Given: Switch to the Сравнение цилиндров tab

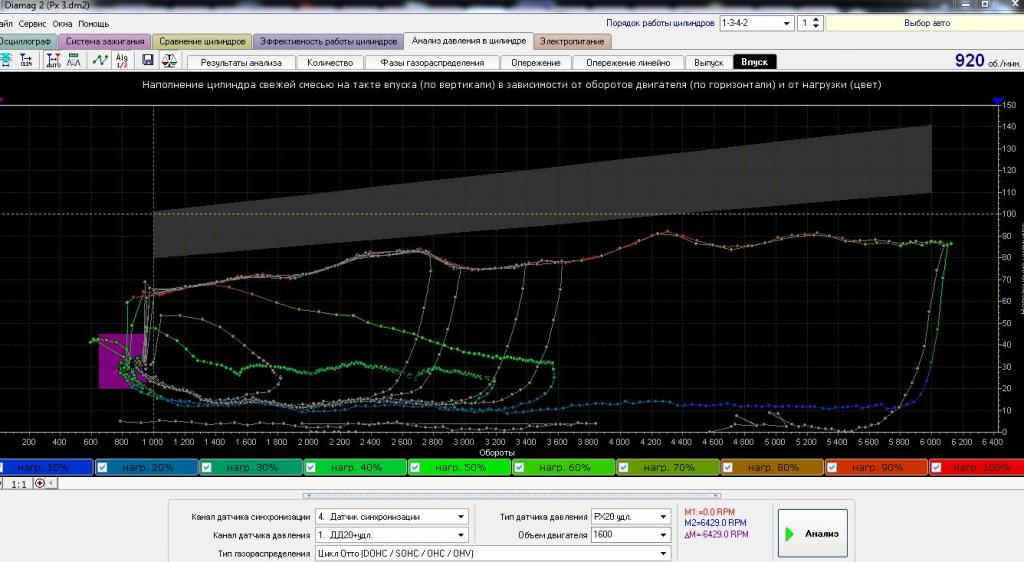Looking at the screenshot, I should click(x=202, y=41).
